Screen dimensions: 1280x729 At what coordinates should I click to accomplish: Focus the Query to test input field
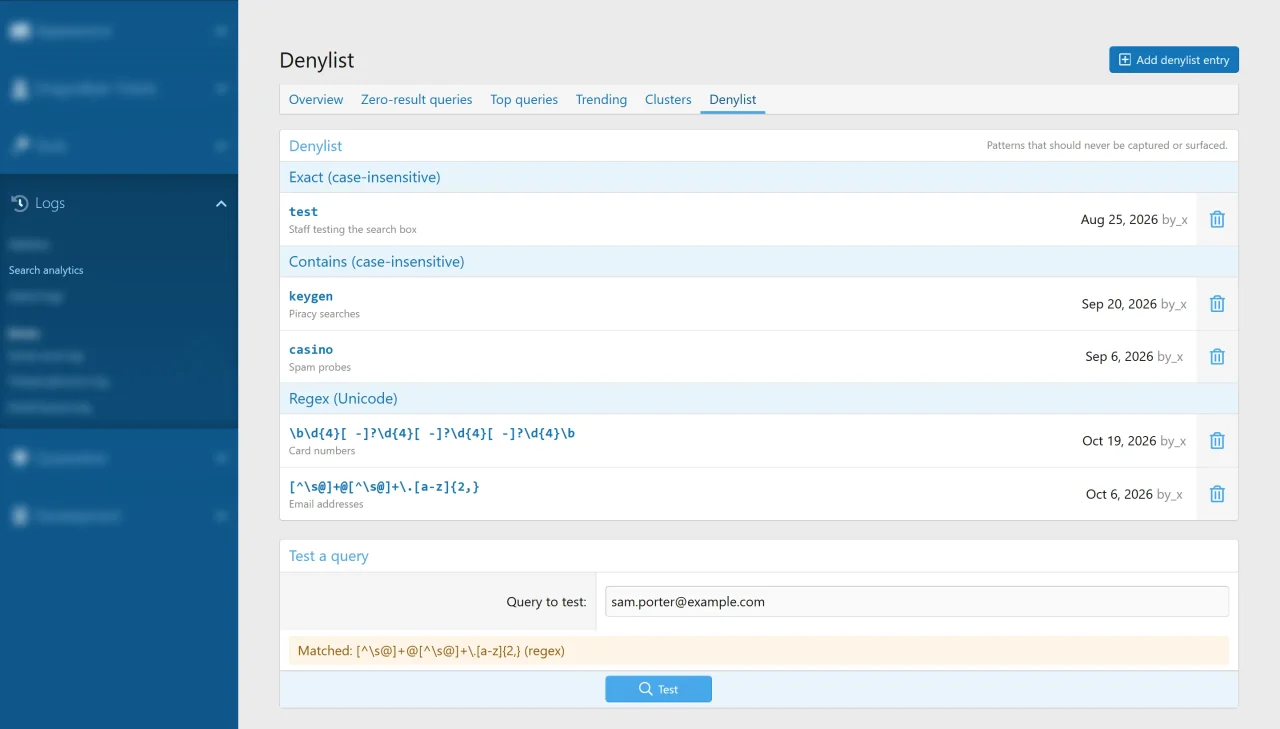click(916, 602)
